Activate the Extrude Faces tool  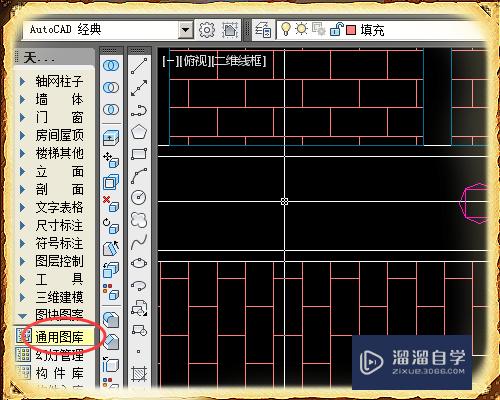pos(111,138)
